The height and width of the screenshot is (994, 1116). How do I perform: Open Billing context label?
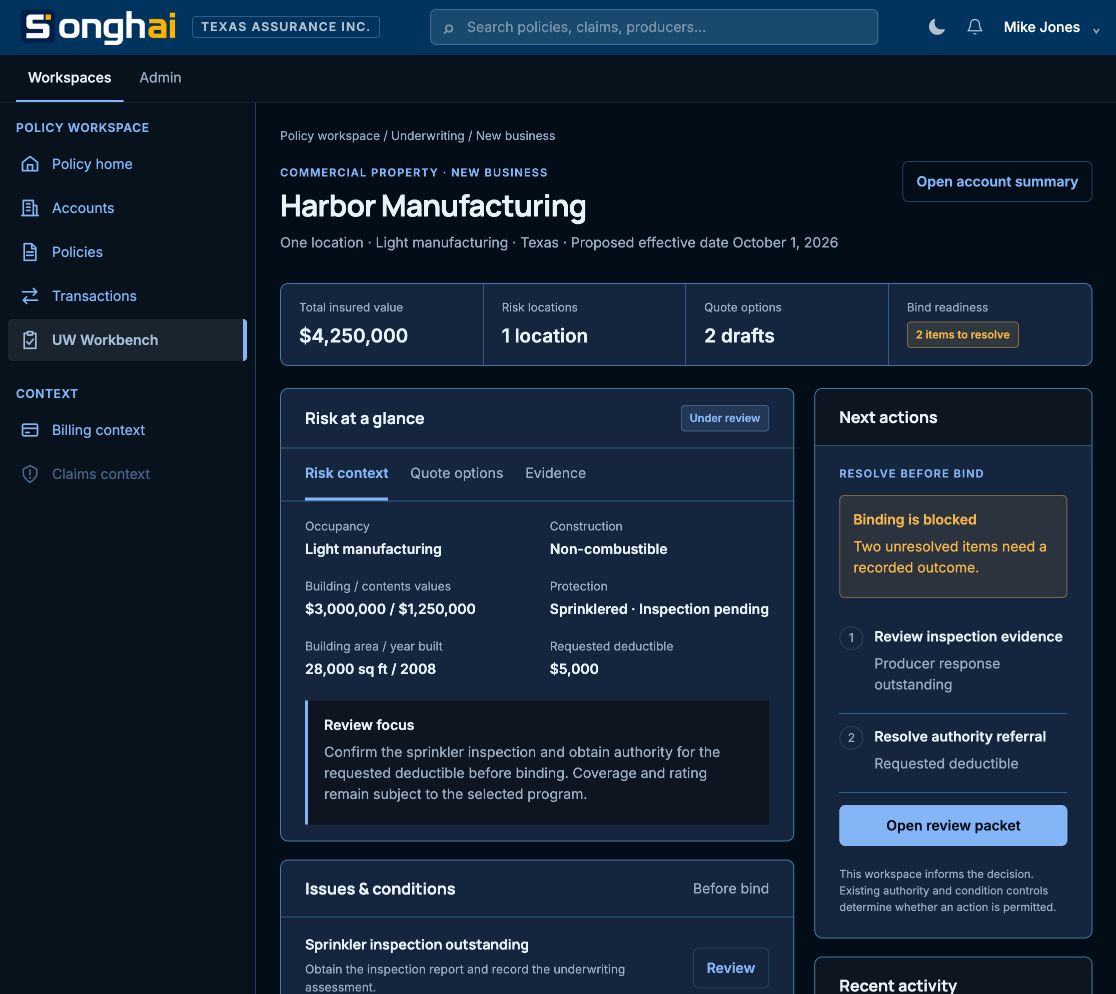(98, 430)
